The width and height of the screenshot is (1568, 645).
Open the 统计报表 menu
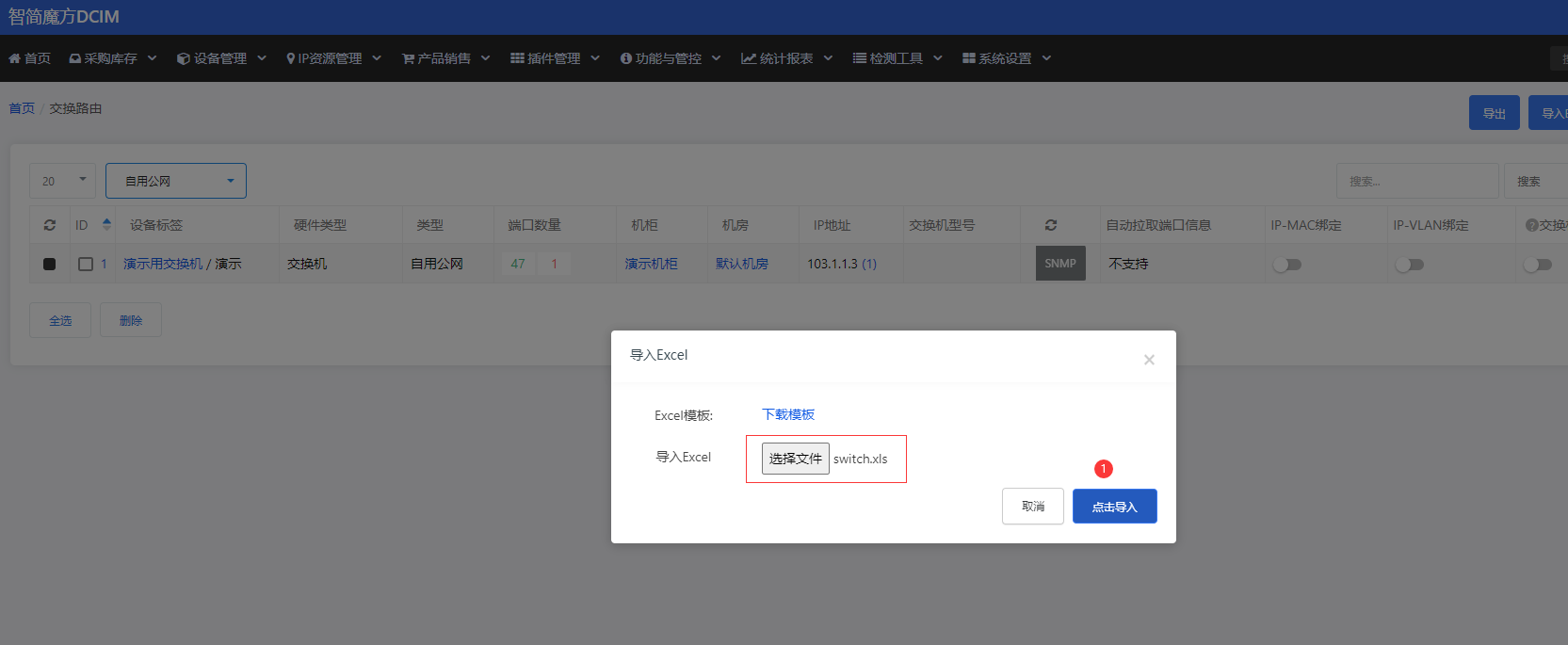pyautogui.click(x=786, y=58)
